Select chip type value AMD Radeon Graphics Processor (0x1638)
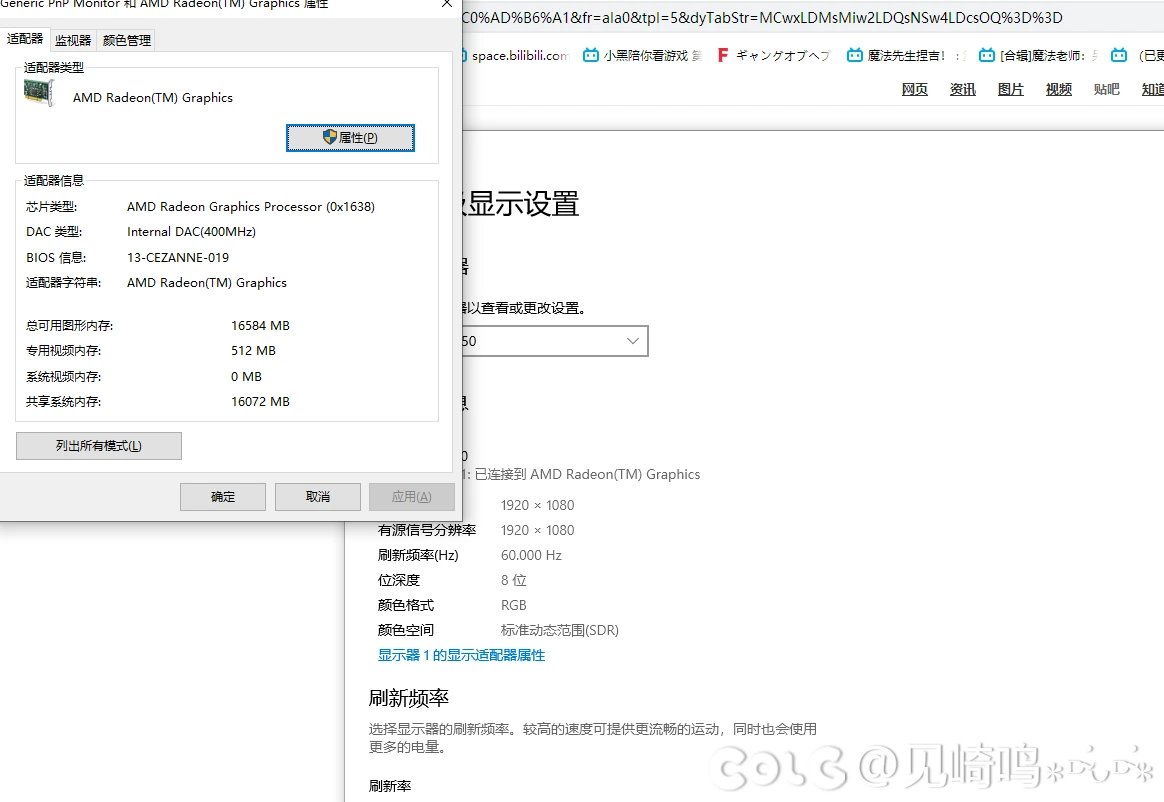Image resolution: width=1164 pixels, height=802 pixels. [251, 206]
